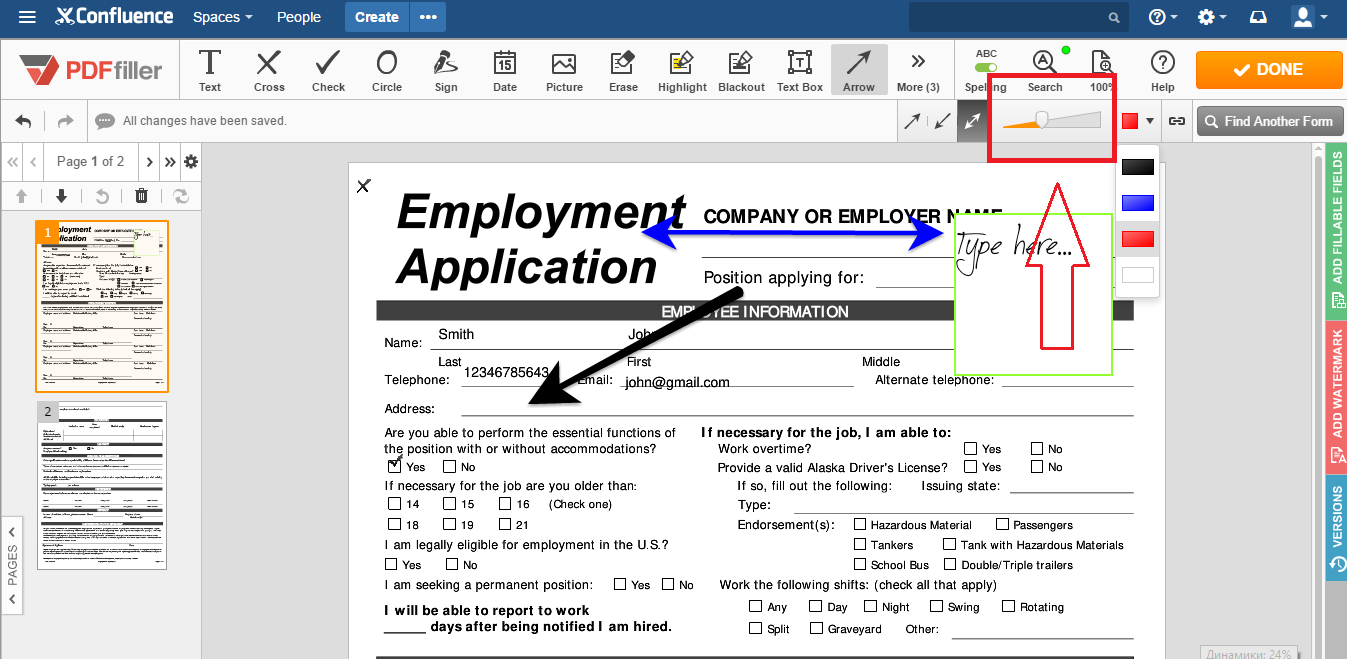Delete the selected page with trash icon
The image size is (1347, 659).
[x=141, y=196]
